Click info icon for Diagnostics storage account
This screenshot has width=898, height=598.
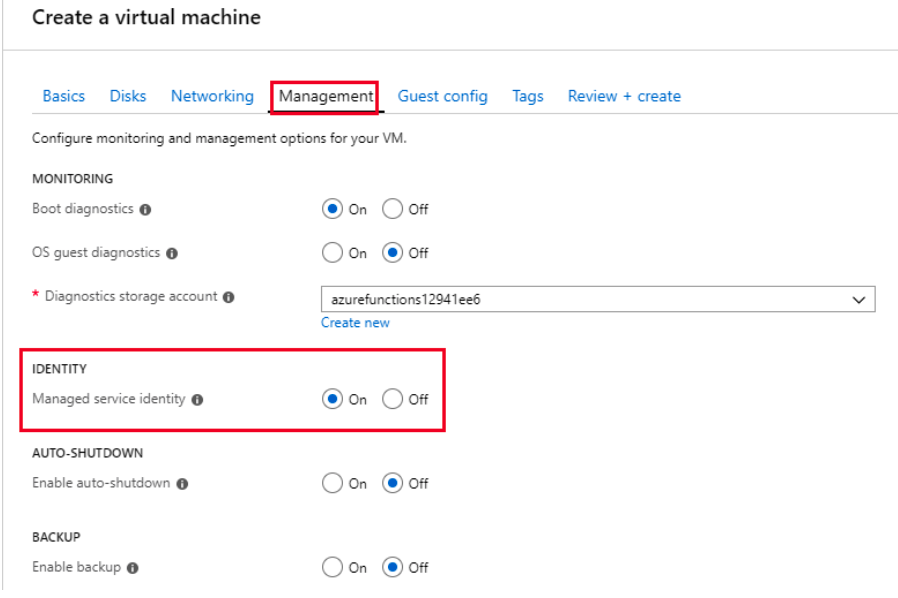229,298
